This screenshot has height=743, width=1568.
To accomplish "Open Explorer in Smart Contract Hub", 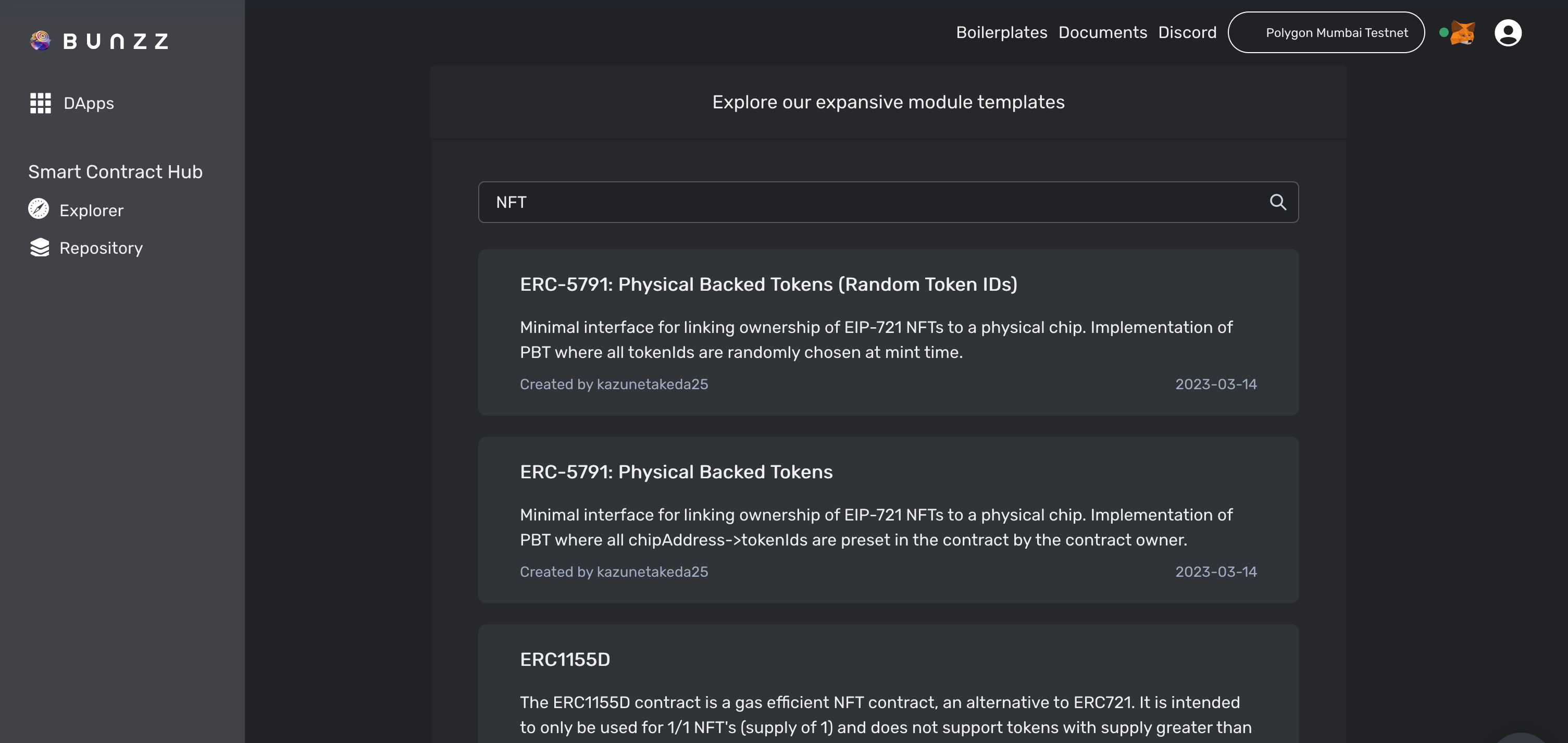I will 91,210.
